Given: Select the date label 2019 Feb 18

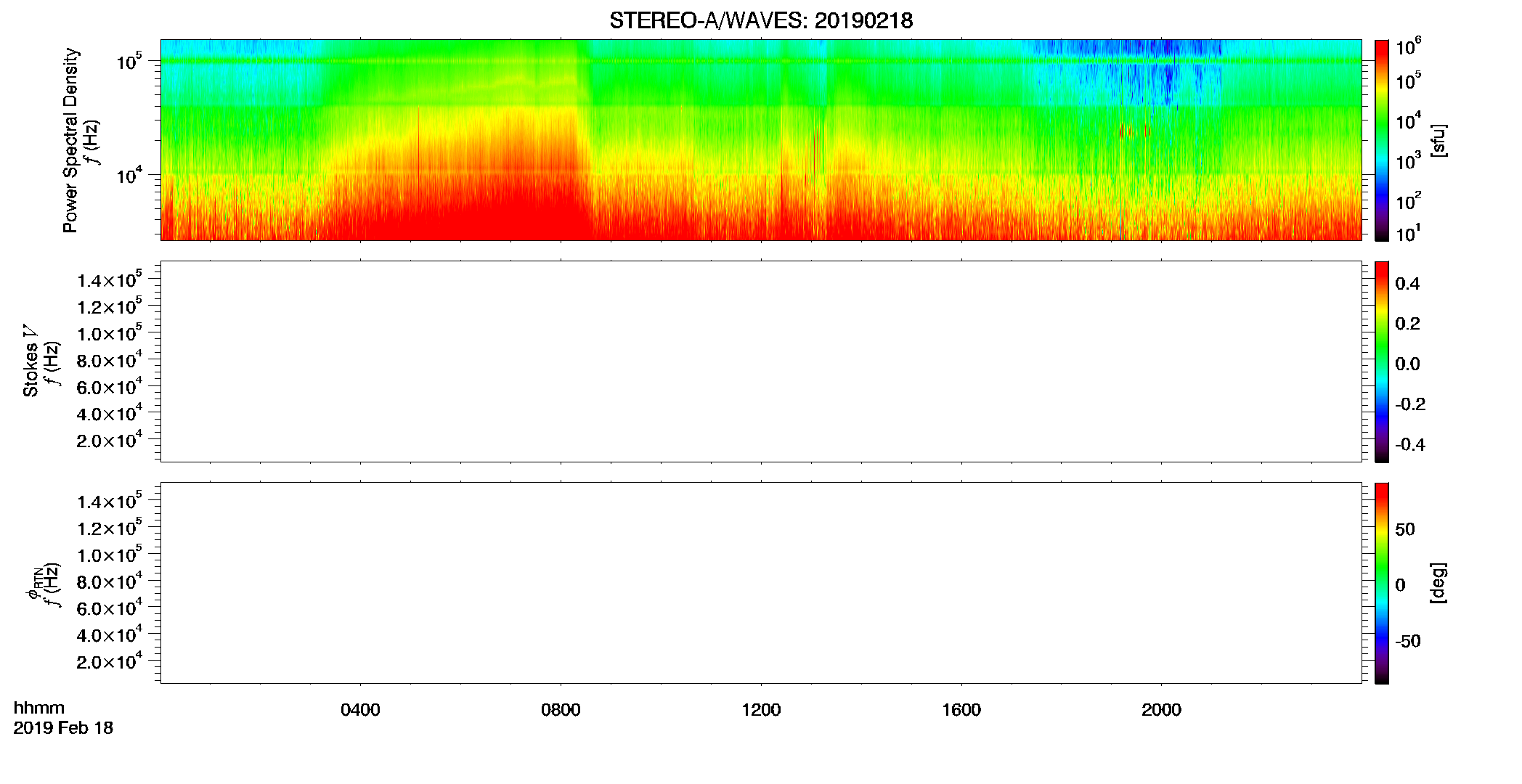Looking at the screenshot, I should (x=63, y=727).
